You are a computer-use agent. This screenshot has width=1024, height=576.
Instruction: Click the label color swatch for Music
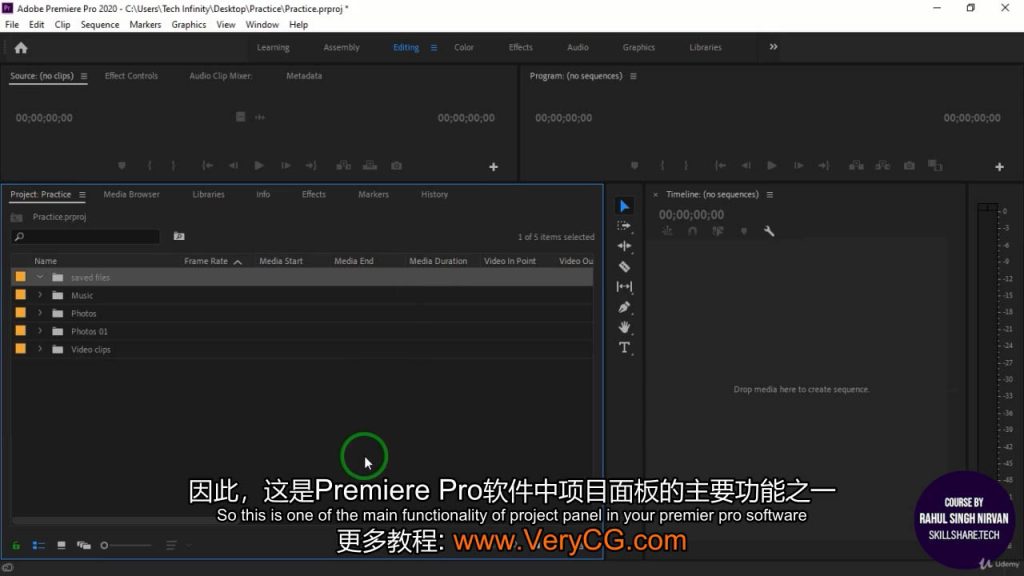point(21,295)
